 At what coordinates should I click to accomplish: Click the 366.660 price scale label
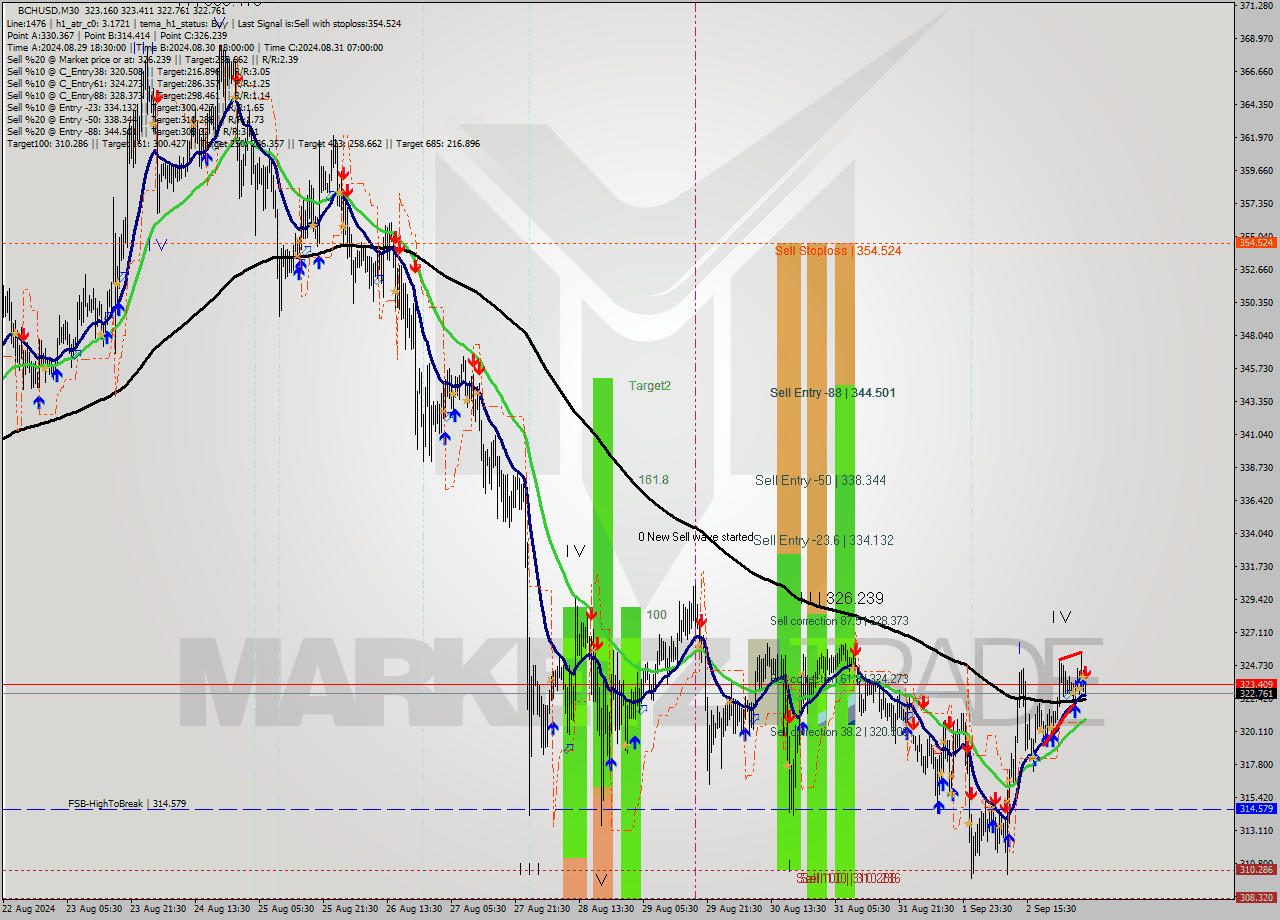[x=1256, y=72]
